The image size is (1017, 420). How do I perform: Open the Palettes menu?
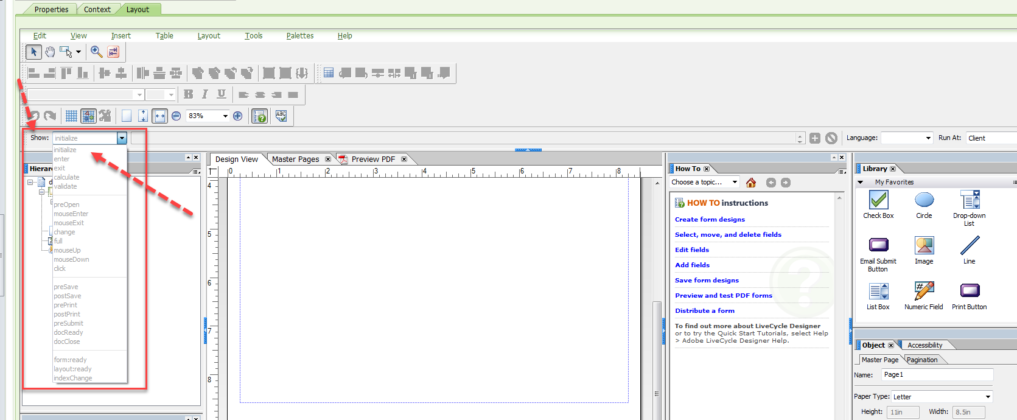pos(300,36)
